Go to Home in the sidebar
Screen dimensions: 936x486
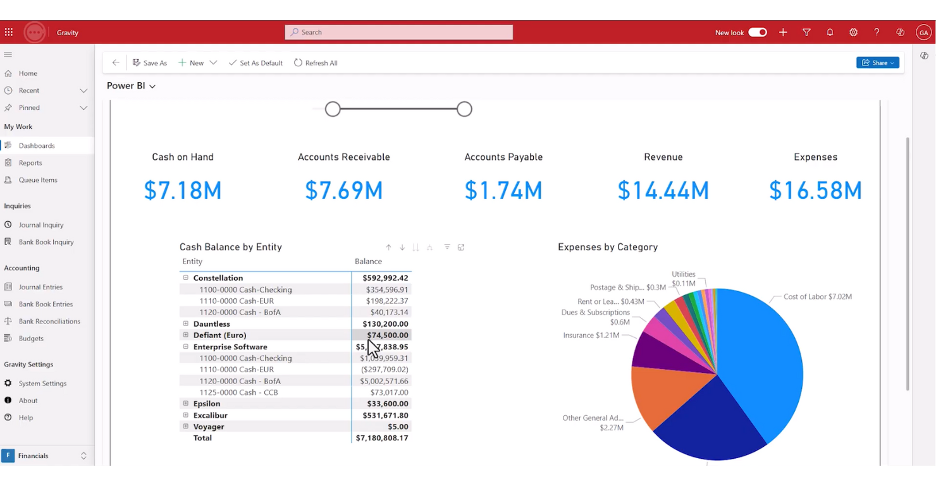coord(28,73)
